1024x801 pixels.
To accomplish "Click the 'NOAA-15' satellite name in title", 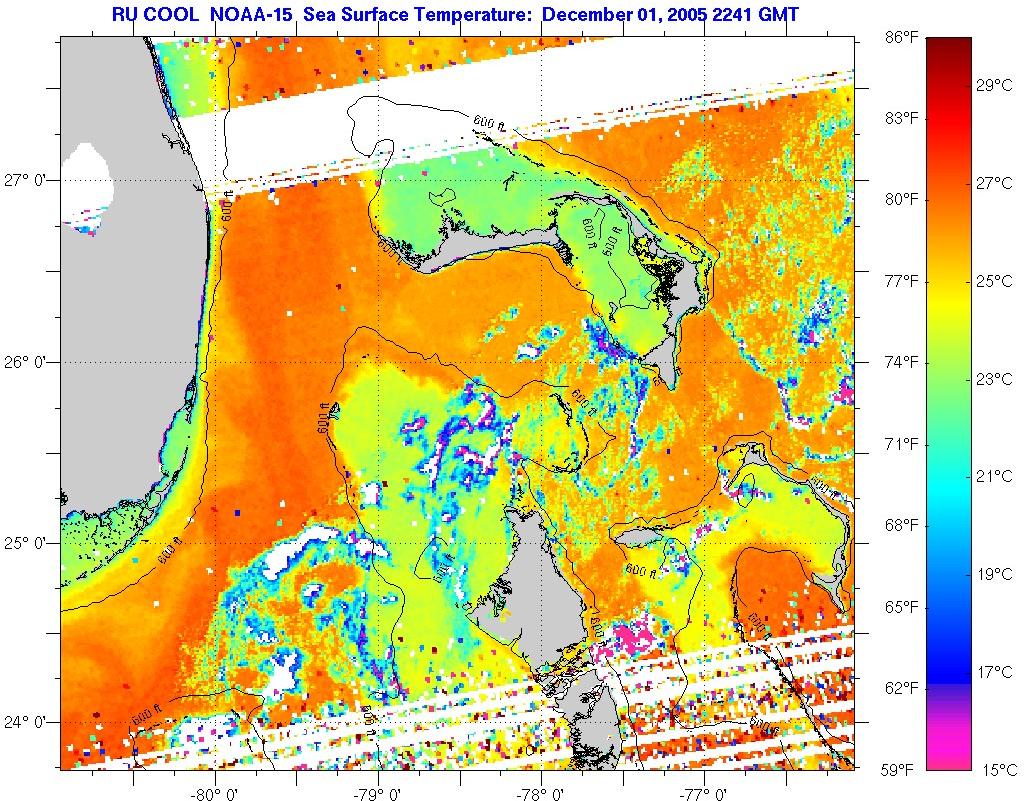I will click(x=251, y=14).
